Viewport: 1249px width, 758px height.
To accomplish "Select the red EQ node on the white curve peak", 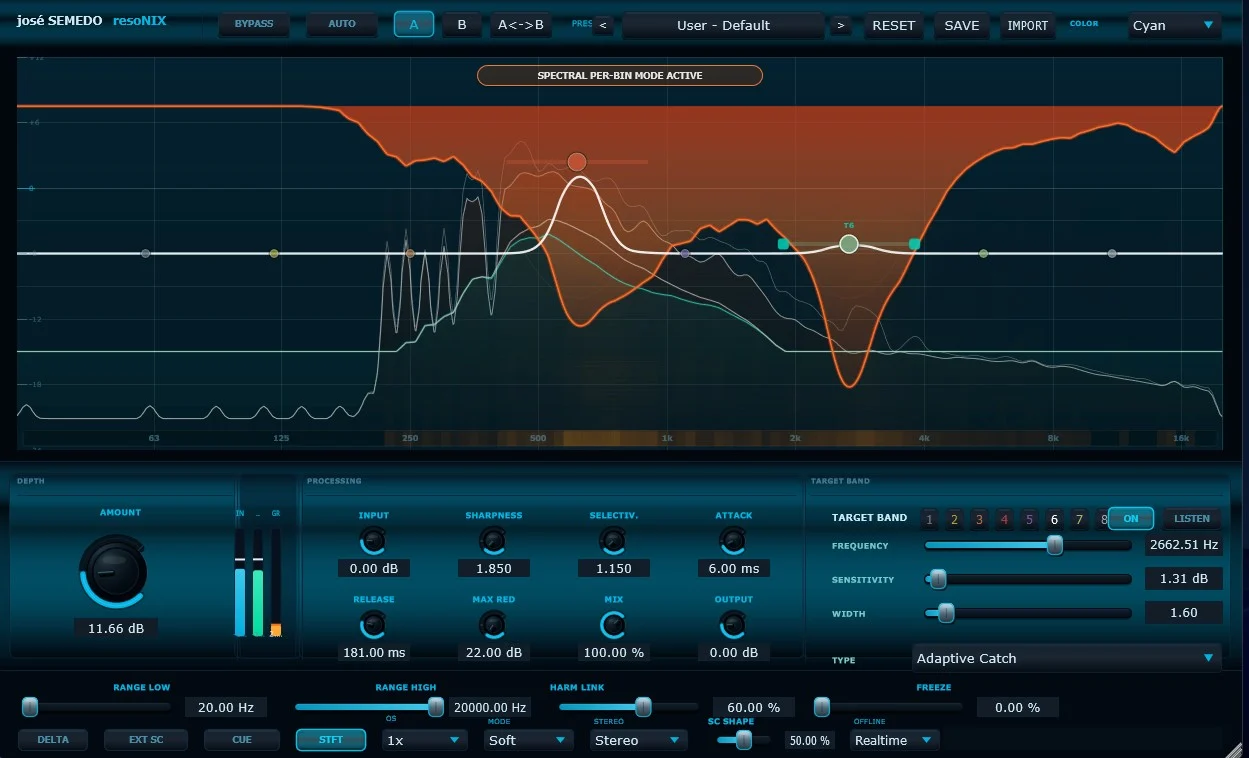I will coord(577,162).
